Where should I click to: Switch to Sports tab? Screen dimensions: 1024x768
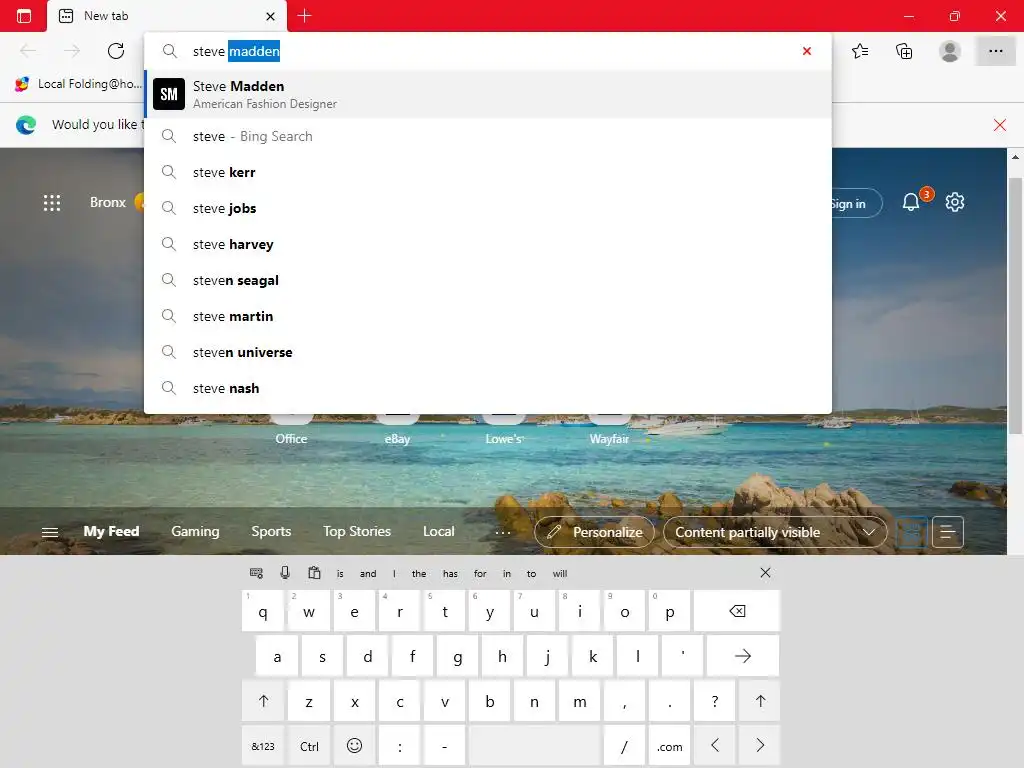pyautogui.click(x=271, y=532)
